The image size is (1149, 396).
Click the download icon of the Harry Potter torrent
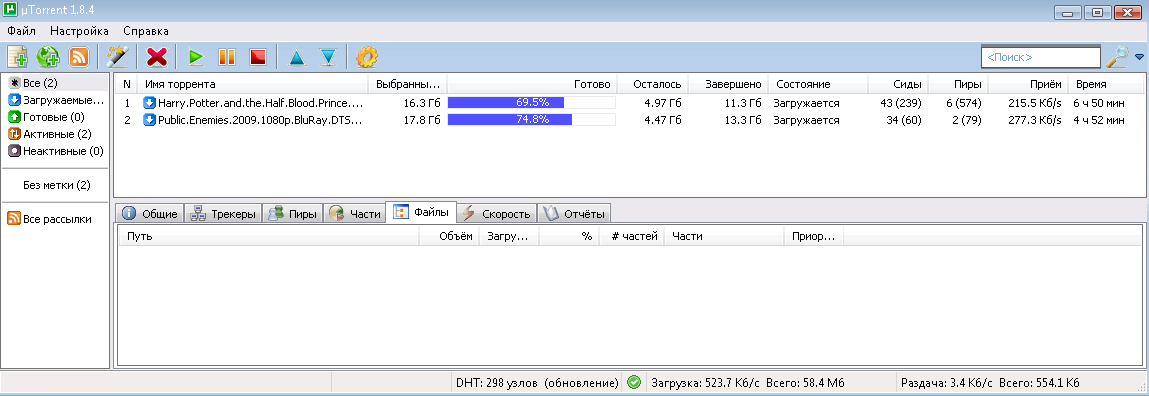(149, 103)
